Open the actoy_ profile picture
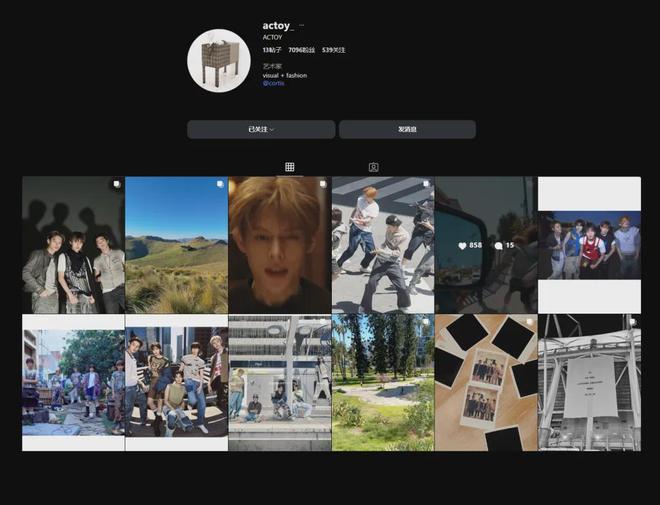 [218, 61]
